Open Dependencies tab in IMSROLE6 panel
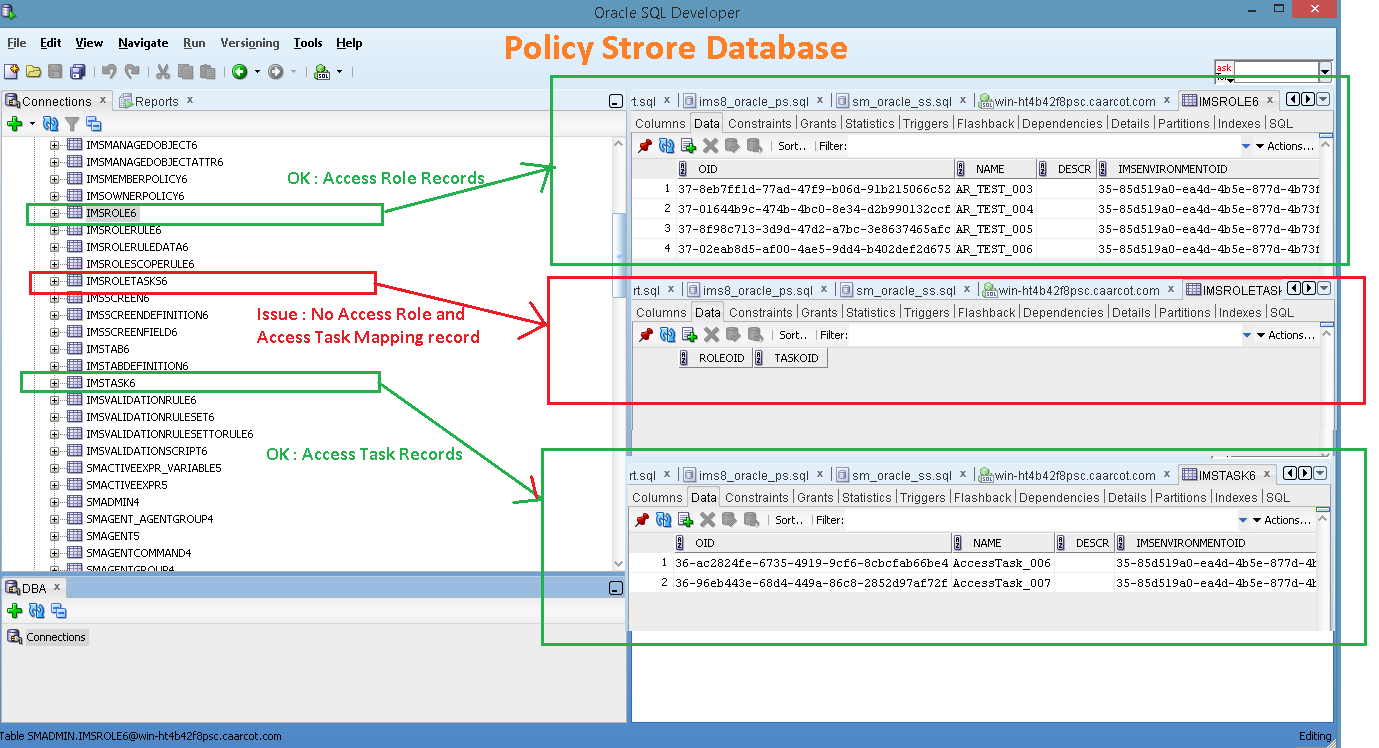1379x748 pixels. click(x=1063, y=123)
